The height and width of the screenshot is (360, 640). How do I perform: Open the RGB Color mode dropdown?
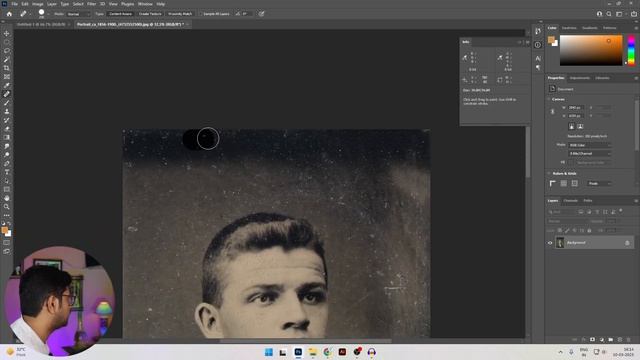590,145
